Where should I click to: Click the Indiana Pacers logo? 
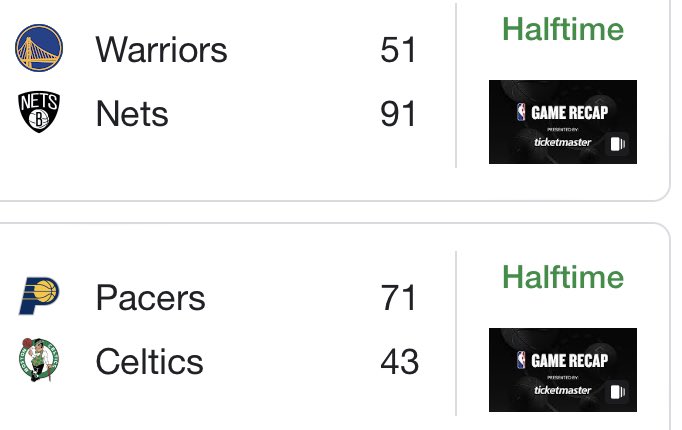coord(39,296)
